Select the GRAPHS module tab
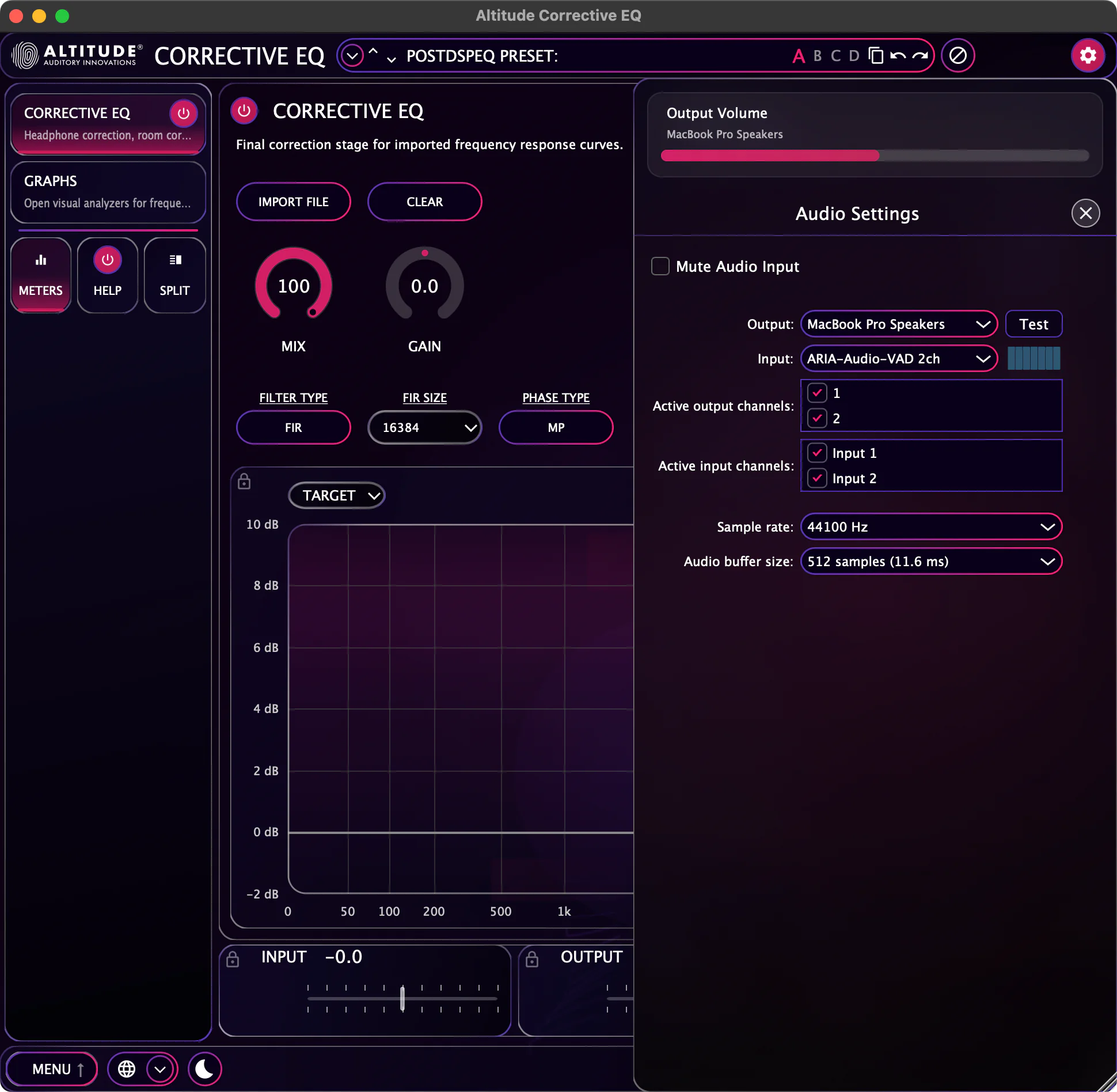1117x1092 pixels. (108, 192)
